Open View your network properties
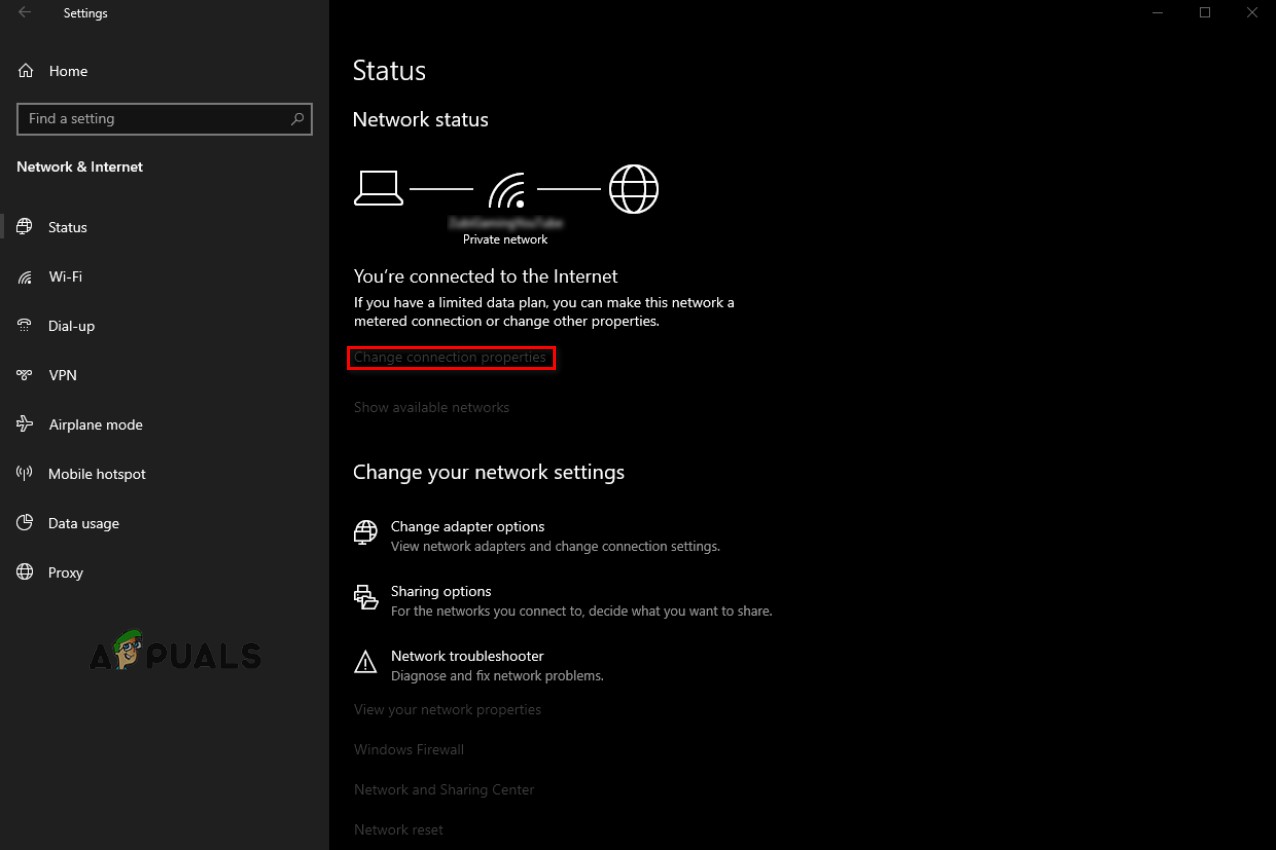Viewport: 1276px width, 850px height. coord(447,709)
